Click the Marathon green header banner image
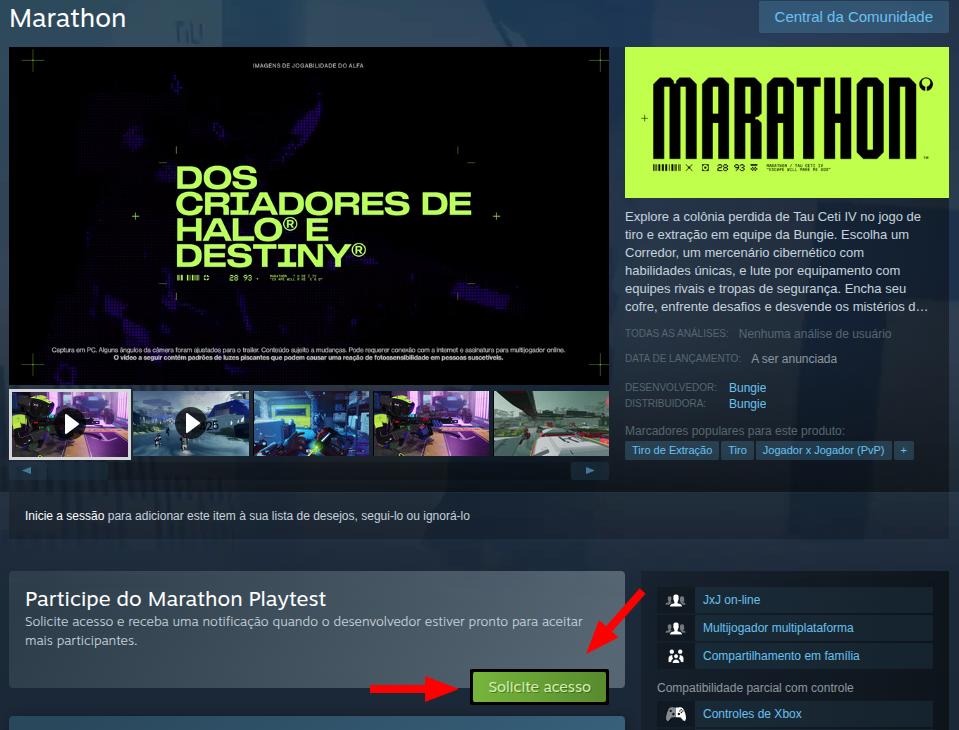Image resolution: width=959 pixels, height=730 pixels. click(786, 122)
